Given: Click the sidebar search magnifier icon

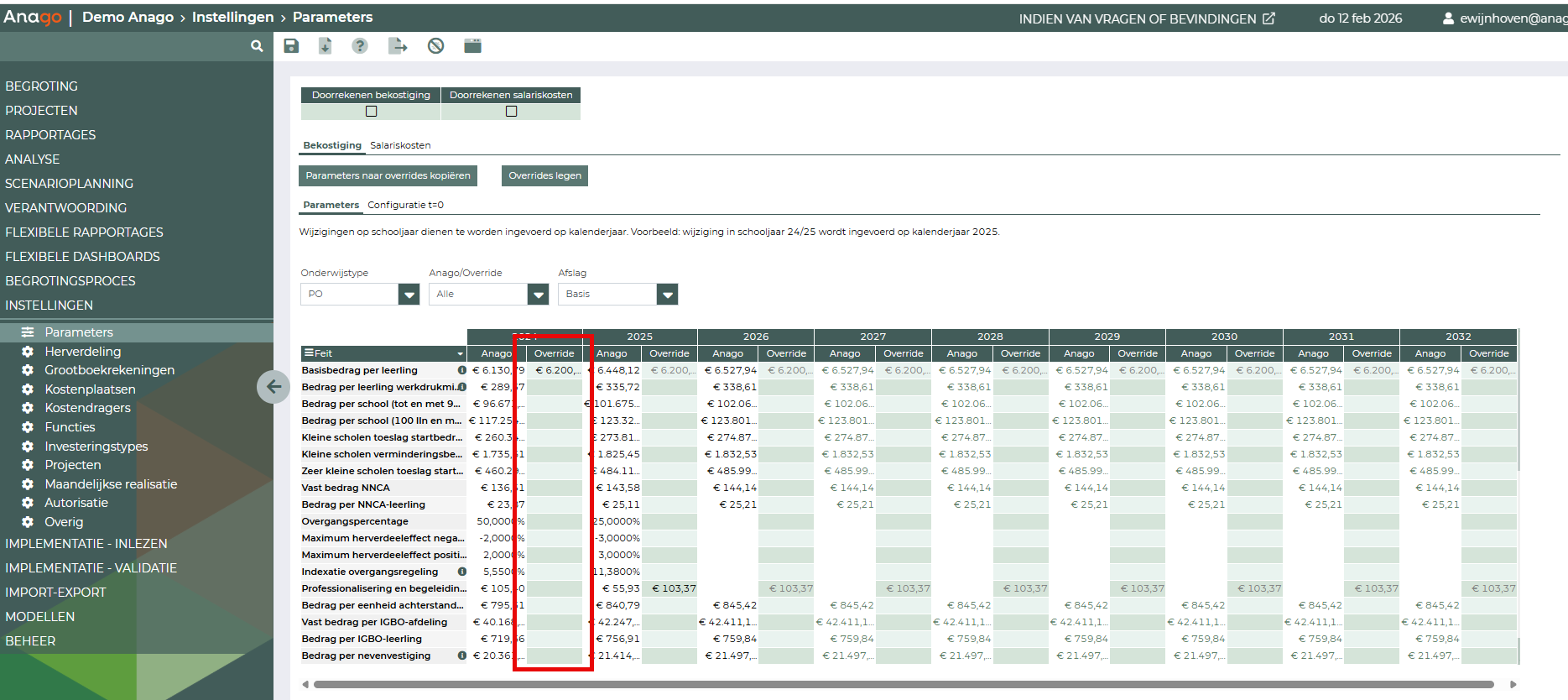Looking at the screenshot, I should [257, 46].
